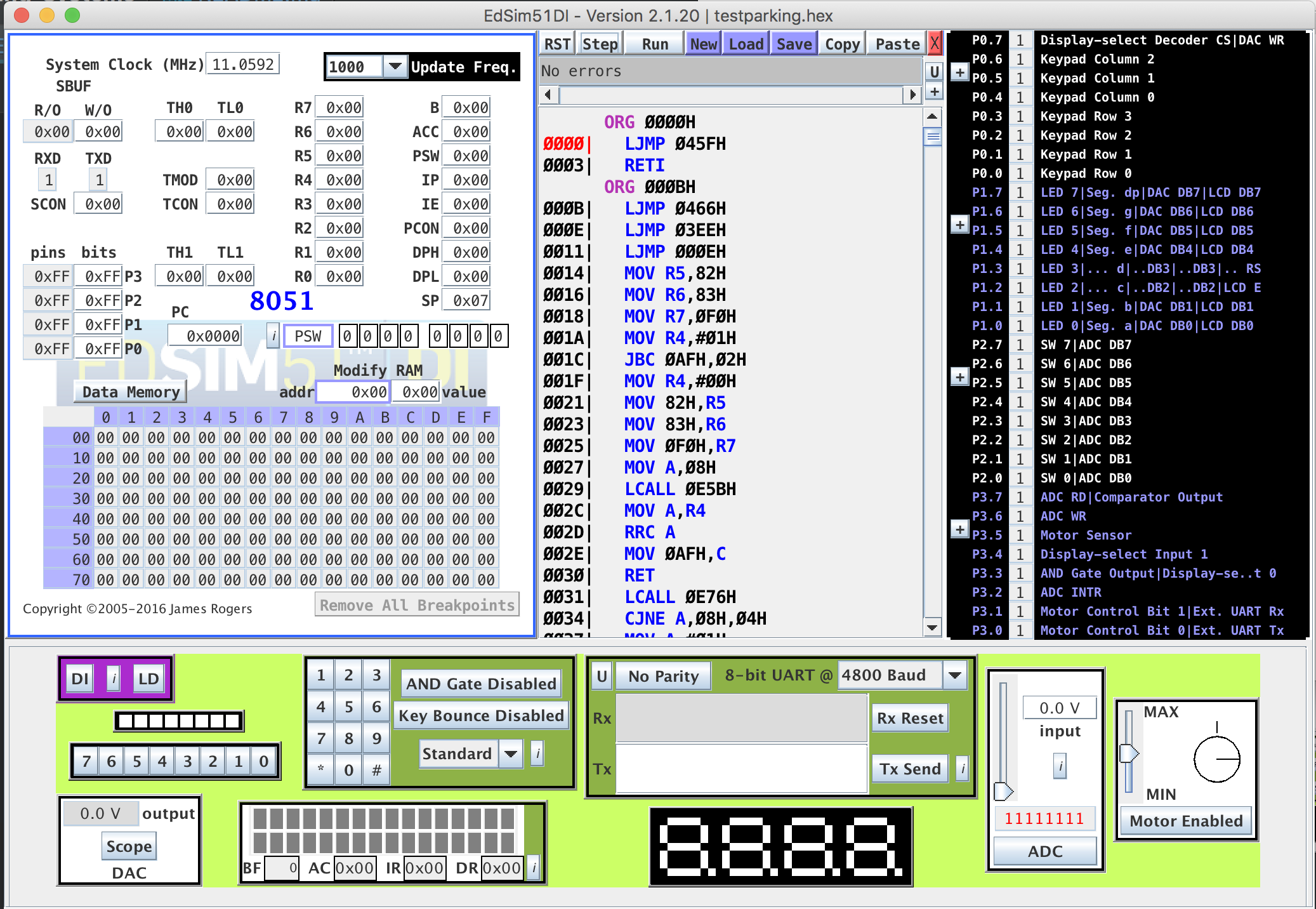Toggle the AND Gate Disabled button

pyautogui.click(x=481, y=684)
